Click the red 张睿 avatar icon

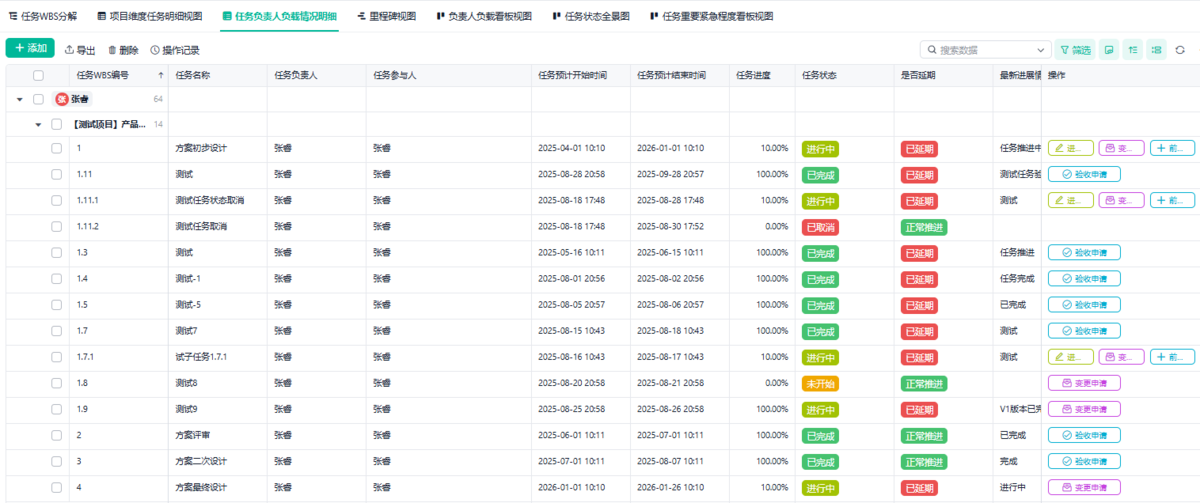tap(62, 99)
